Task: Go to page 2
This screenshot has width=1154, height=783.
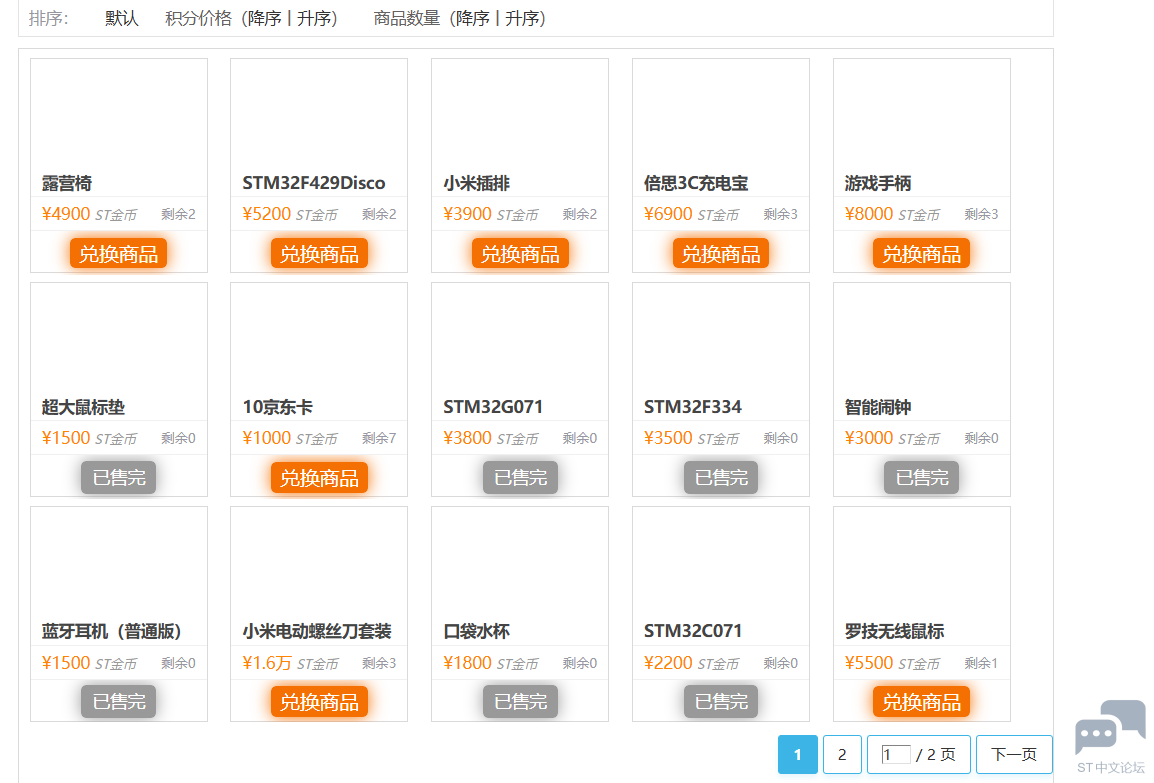Action: [842, 755]
